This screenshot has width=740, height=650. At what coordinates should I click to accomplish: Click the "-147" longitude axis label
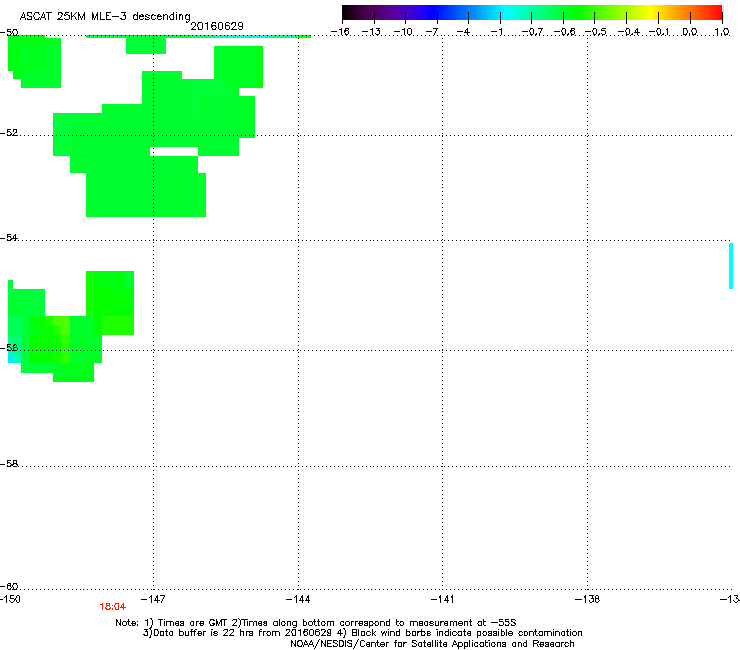tap(153, 599)
